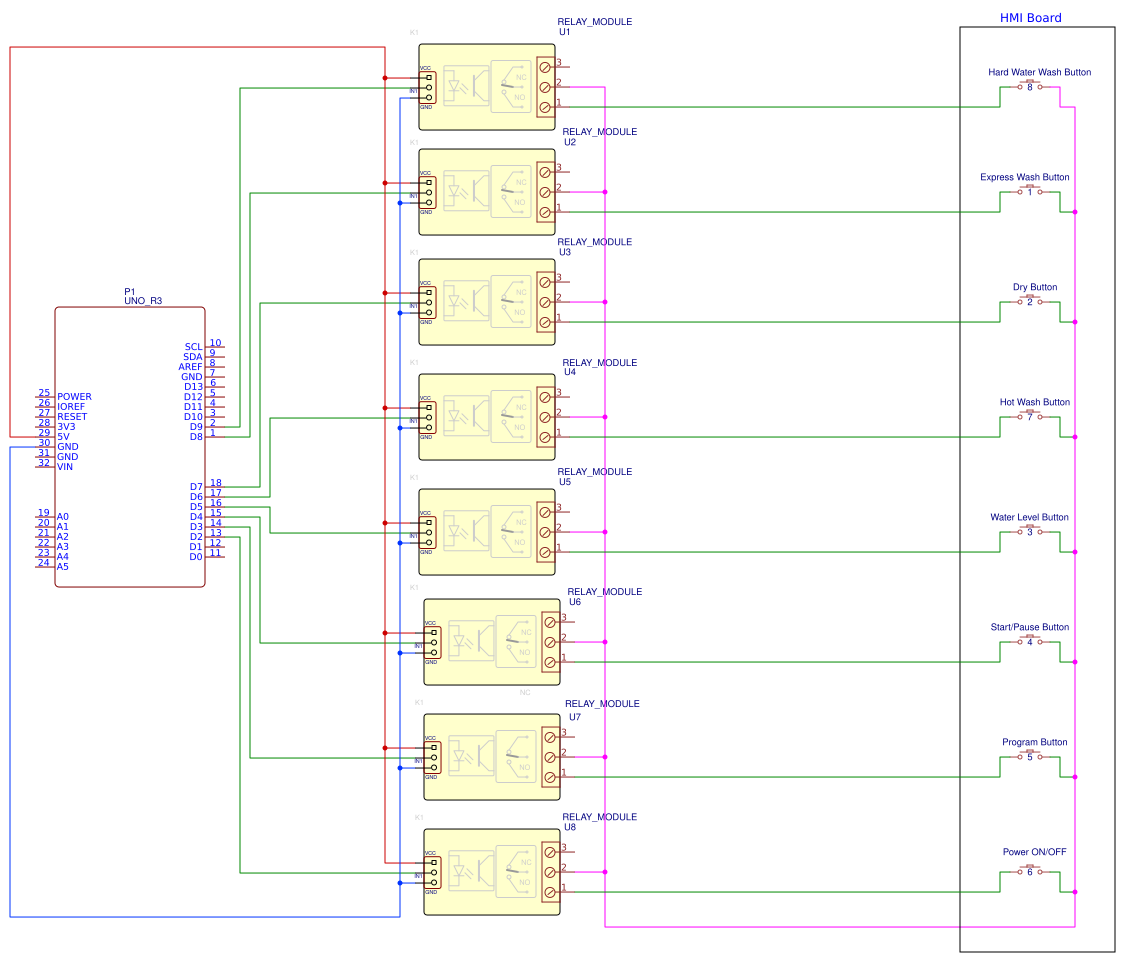Select the "UNO_R3" component name label
1125x962 pixels.
143,301
